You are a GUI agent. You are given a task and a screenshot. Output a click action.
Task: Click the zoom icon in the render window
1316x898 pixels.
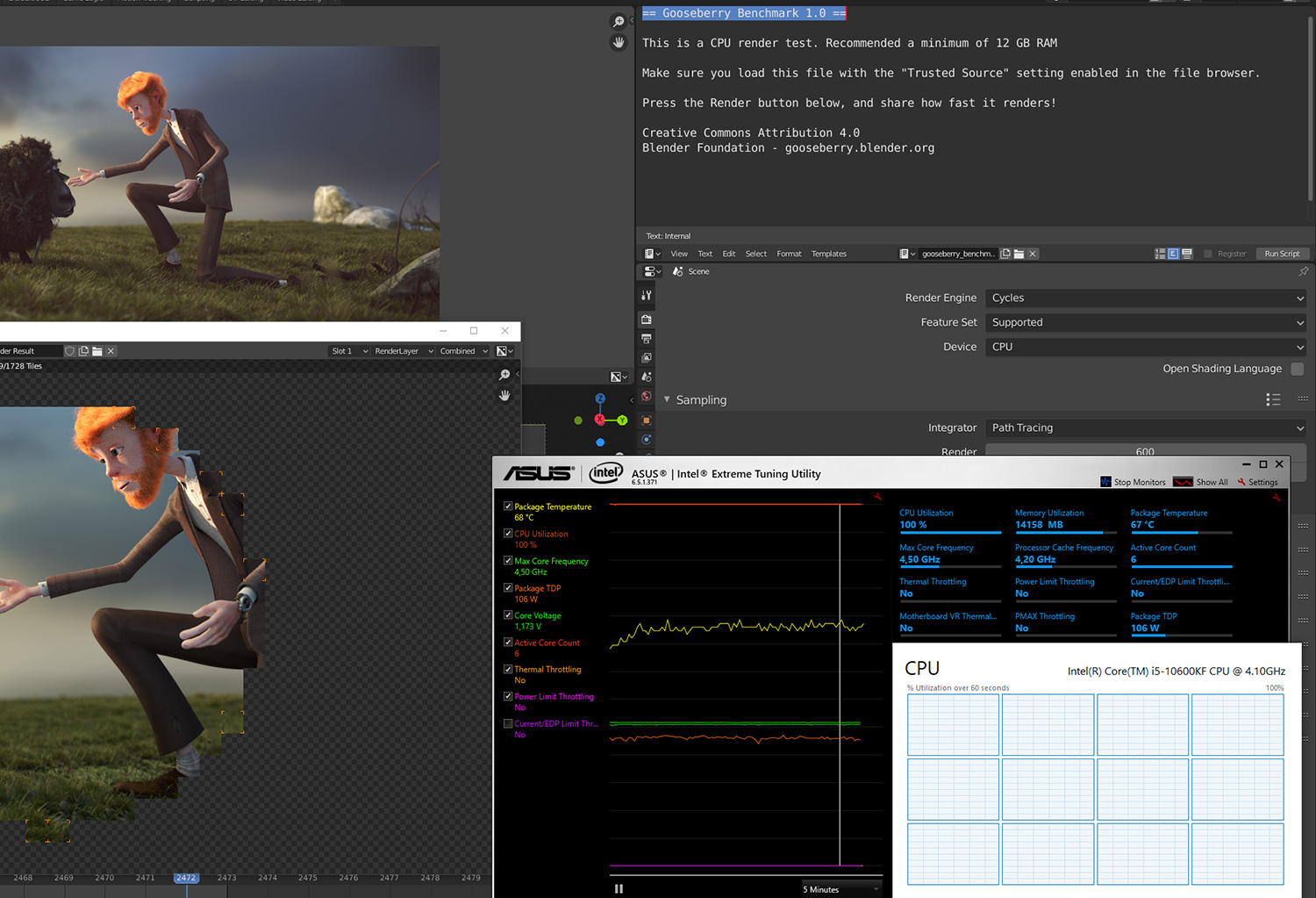[x=504, y=375]
